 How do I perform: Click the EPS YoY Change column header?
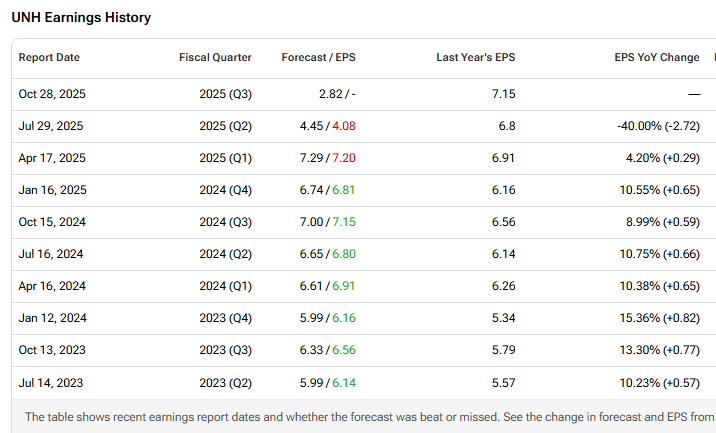[656, 58]
